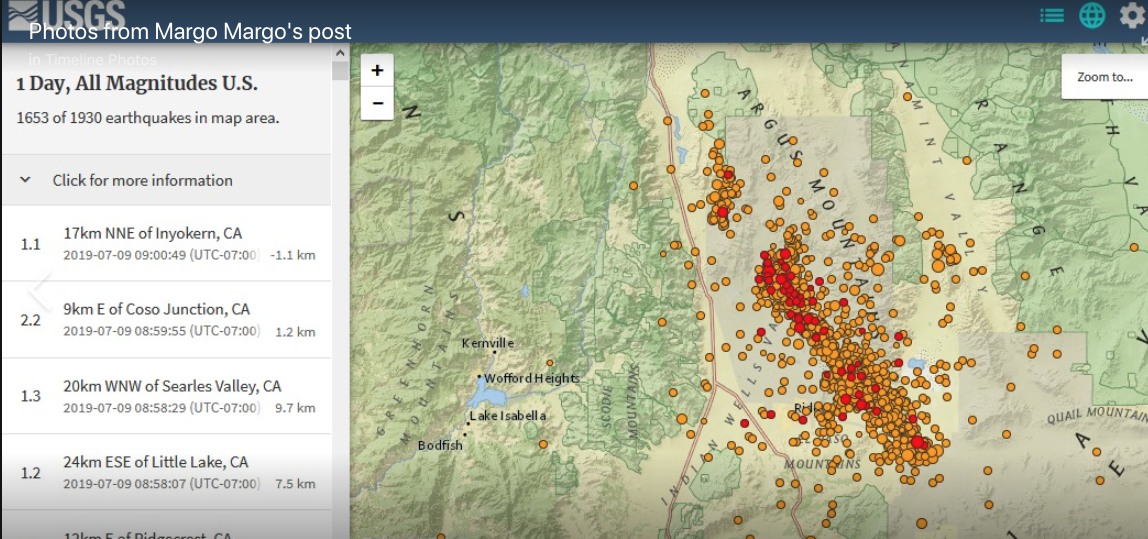
Task: Open the Zoom to... menu
Action: tap(1105, 77)
